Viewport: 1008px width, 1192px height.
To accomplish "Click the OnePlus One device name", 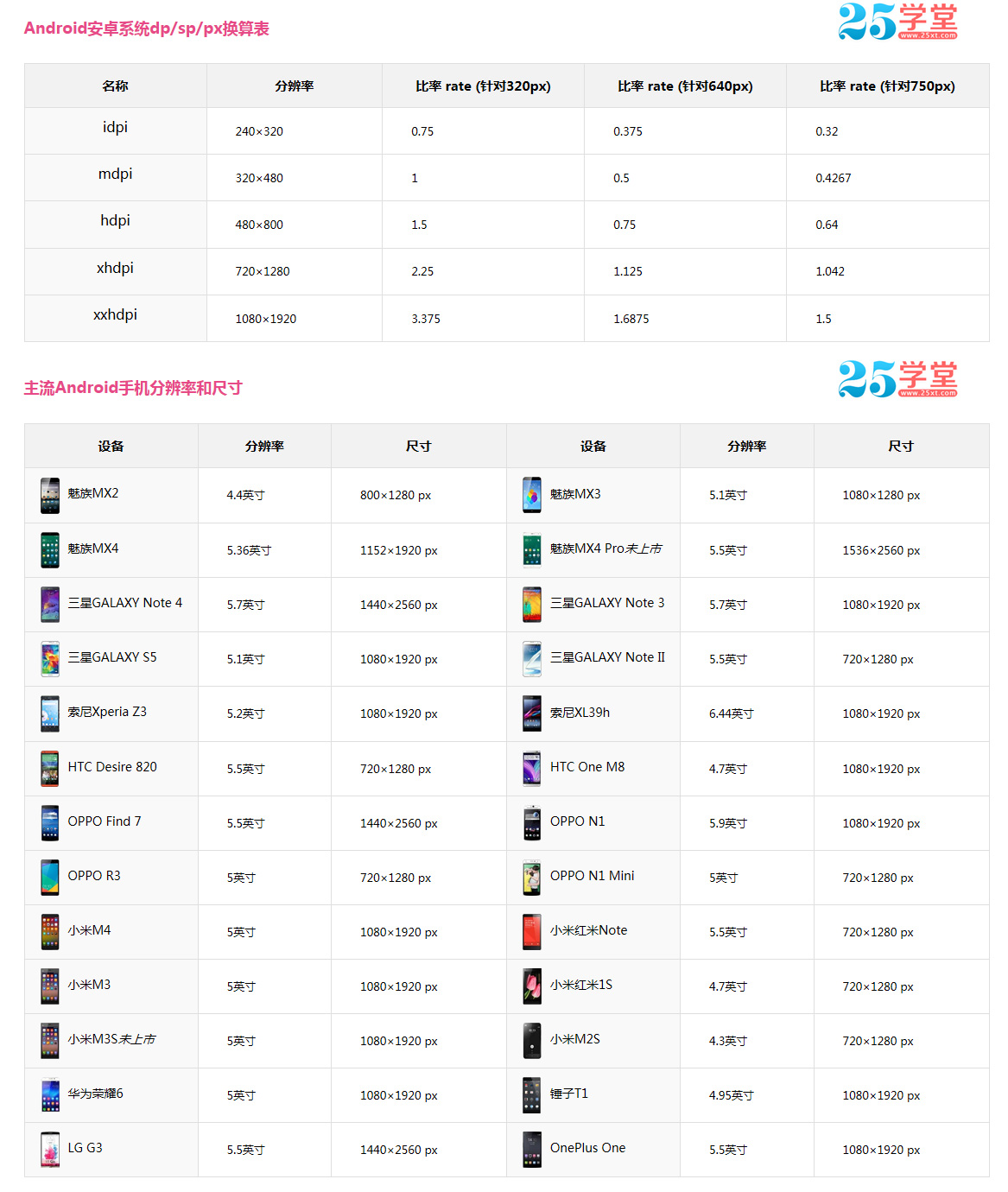I will (587, 1148).
